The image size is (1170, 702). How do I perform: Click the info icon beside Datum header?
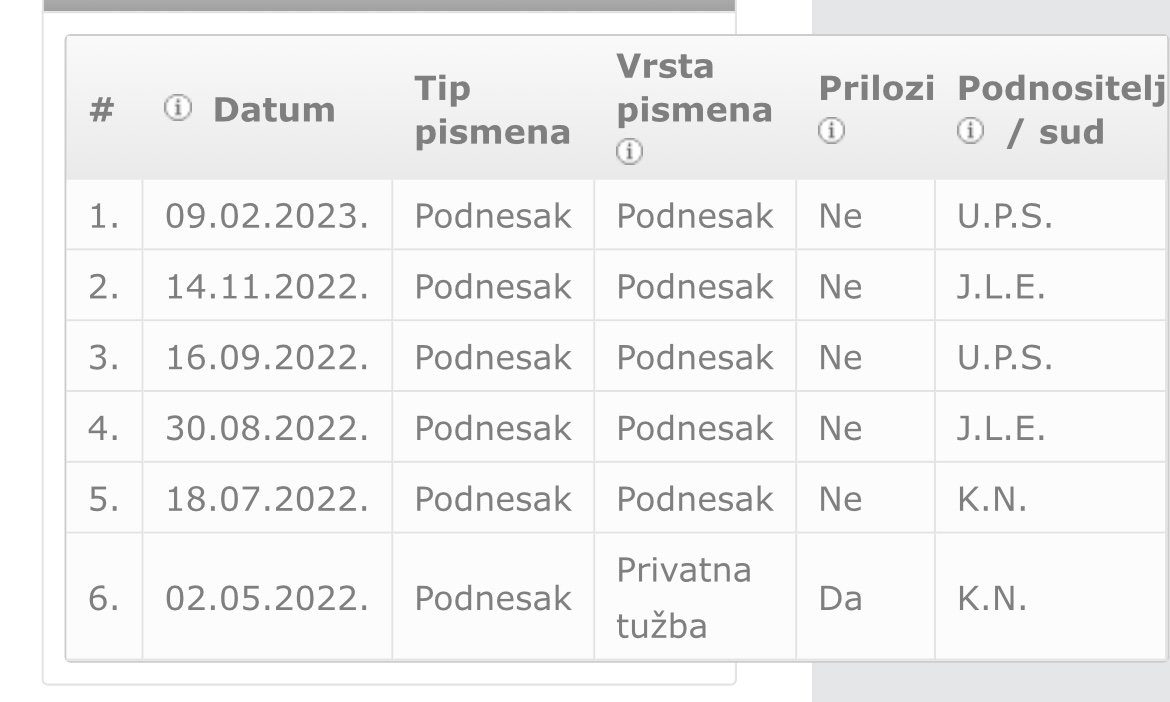(178, 108)
